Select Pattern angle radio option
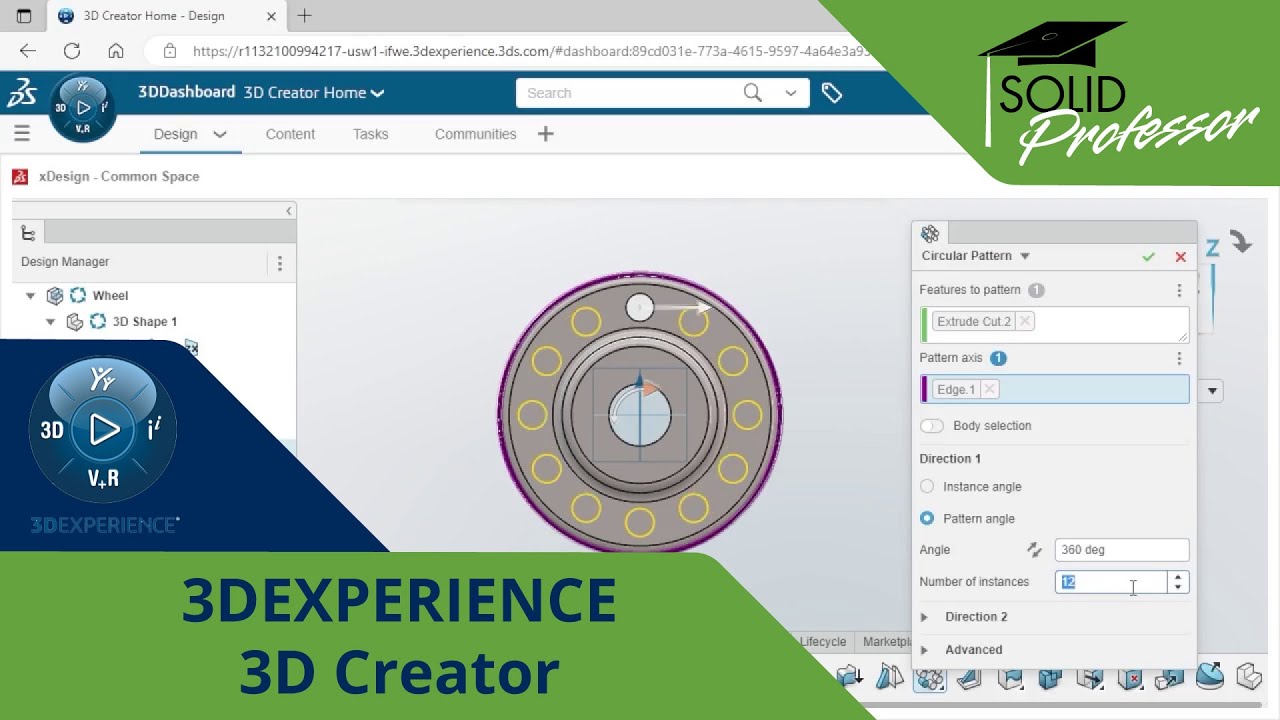1280x720 pixels. tap(927, 519)
